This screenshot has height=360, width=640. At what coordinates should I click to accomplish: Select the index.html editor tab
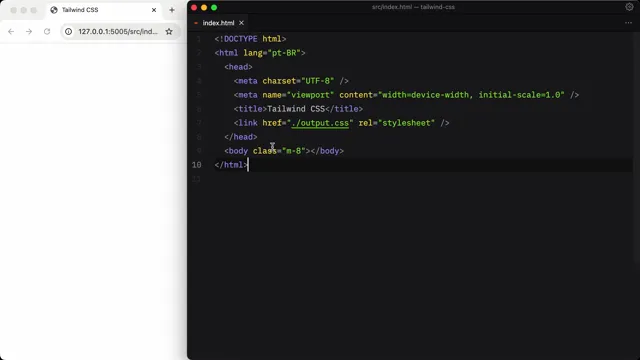218,23
